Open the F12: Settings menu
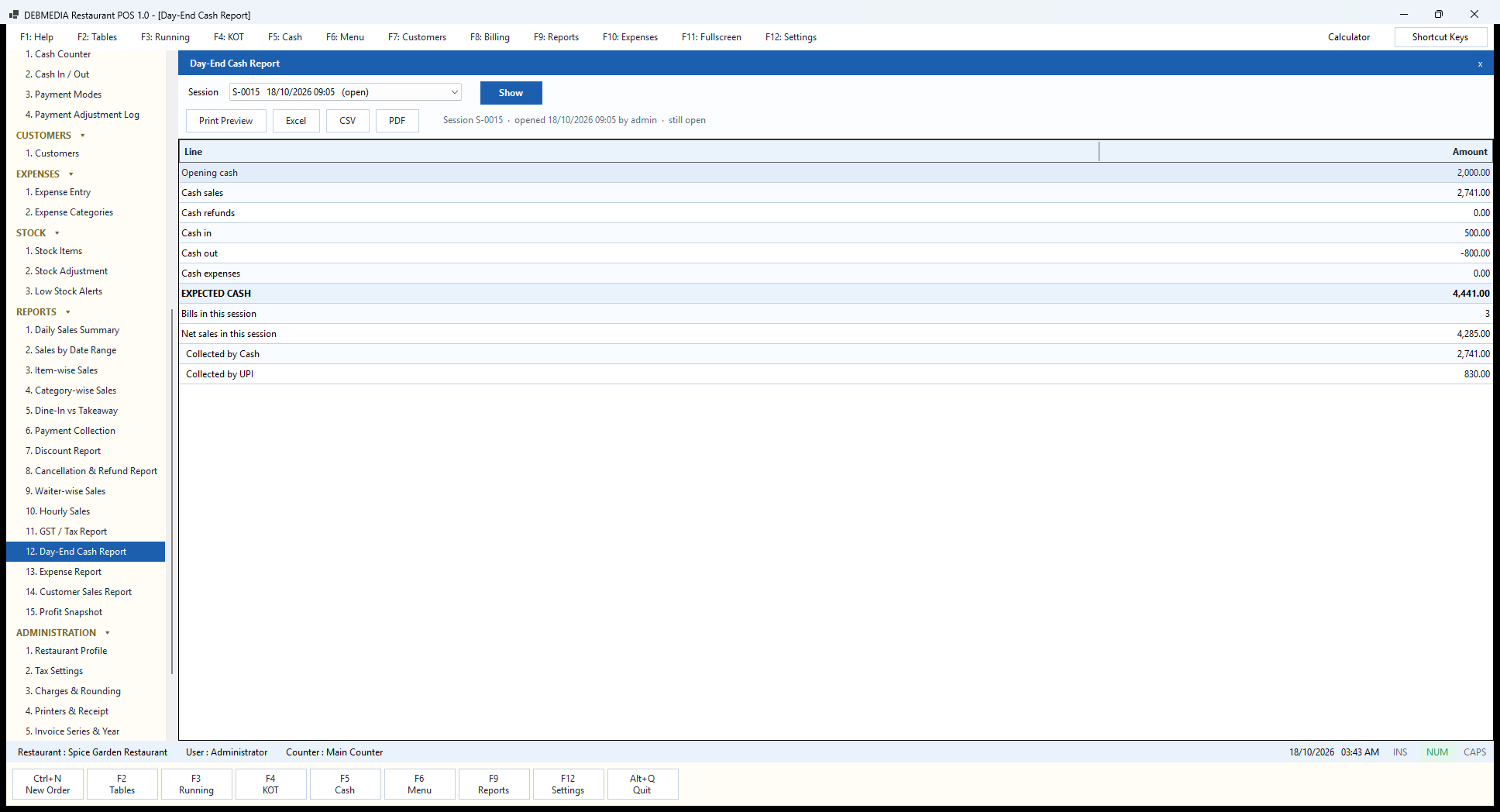 point(791,37)
